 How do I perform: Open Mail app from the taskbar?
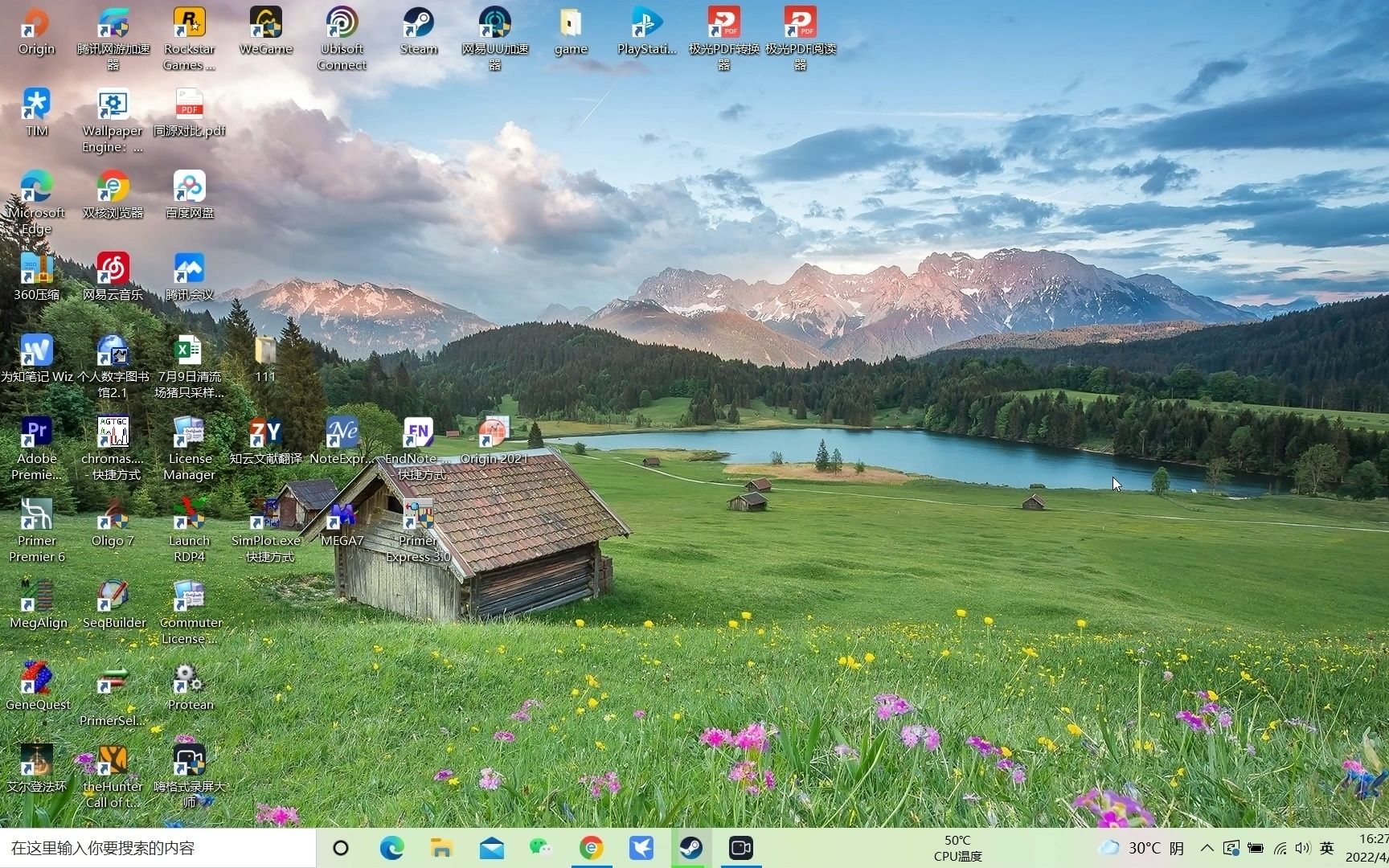(x=491, y=848)
